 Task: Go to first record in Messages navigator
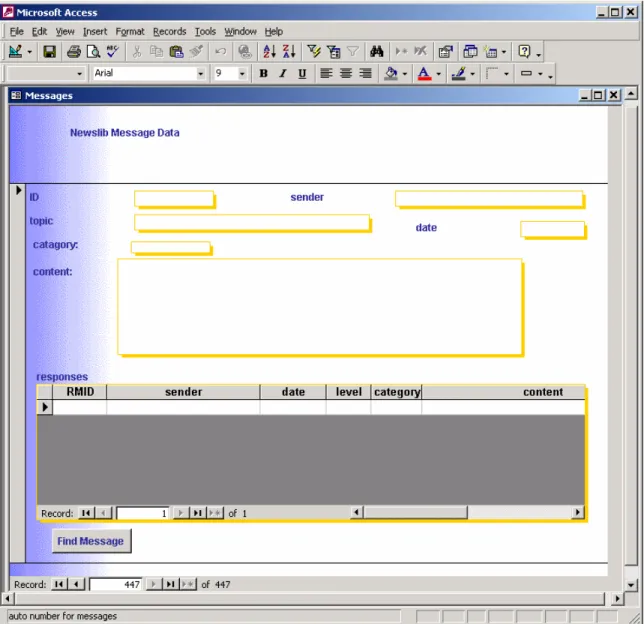point(59,584)
